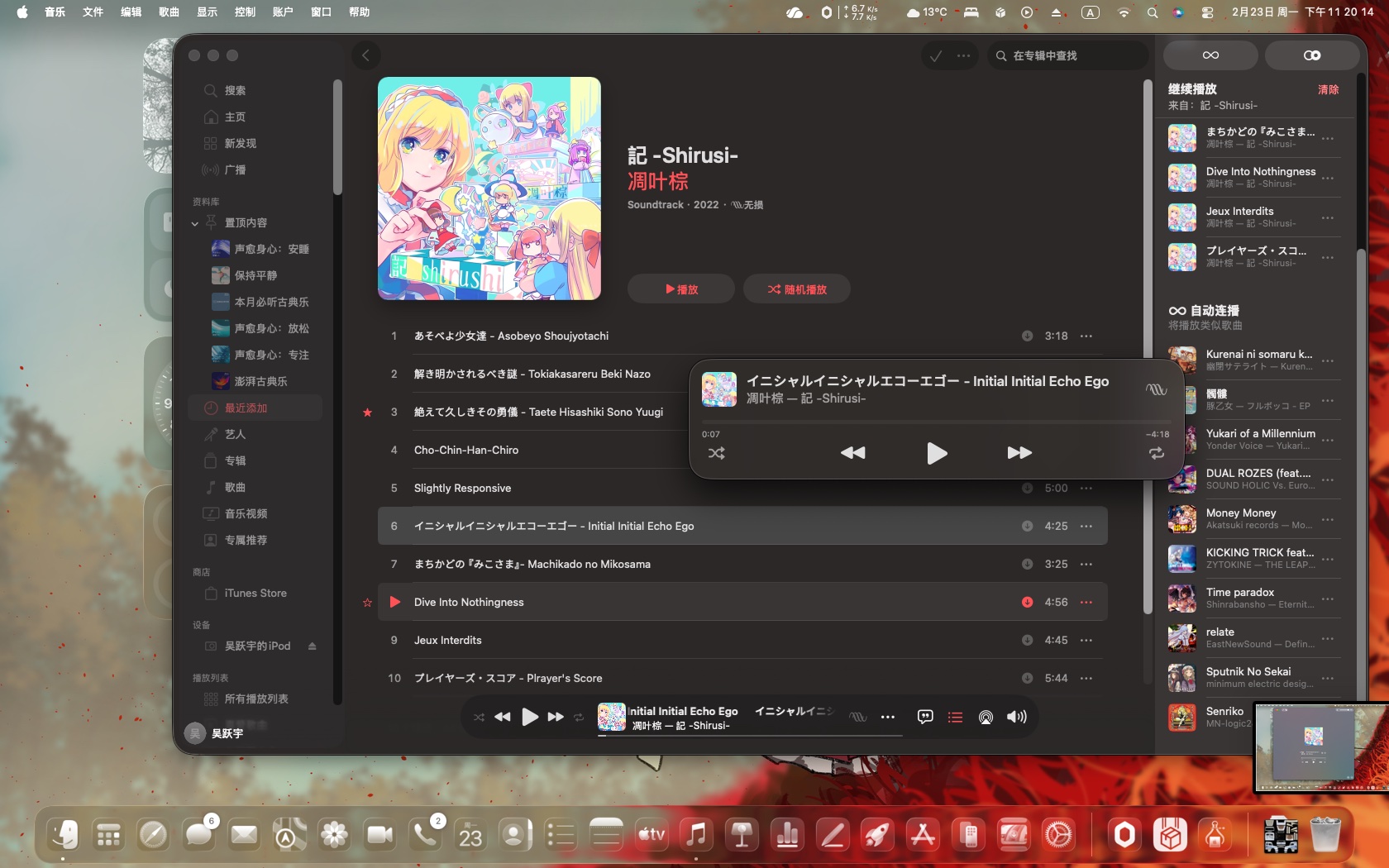Download track 7 Machikado no Mikosama
This screenshot has height=868, width=1389.
[x=1027, y=564]
